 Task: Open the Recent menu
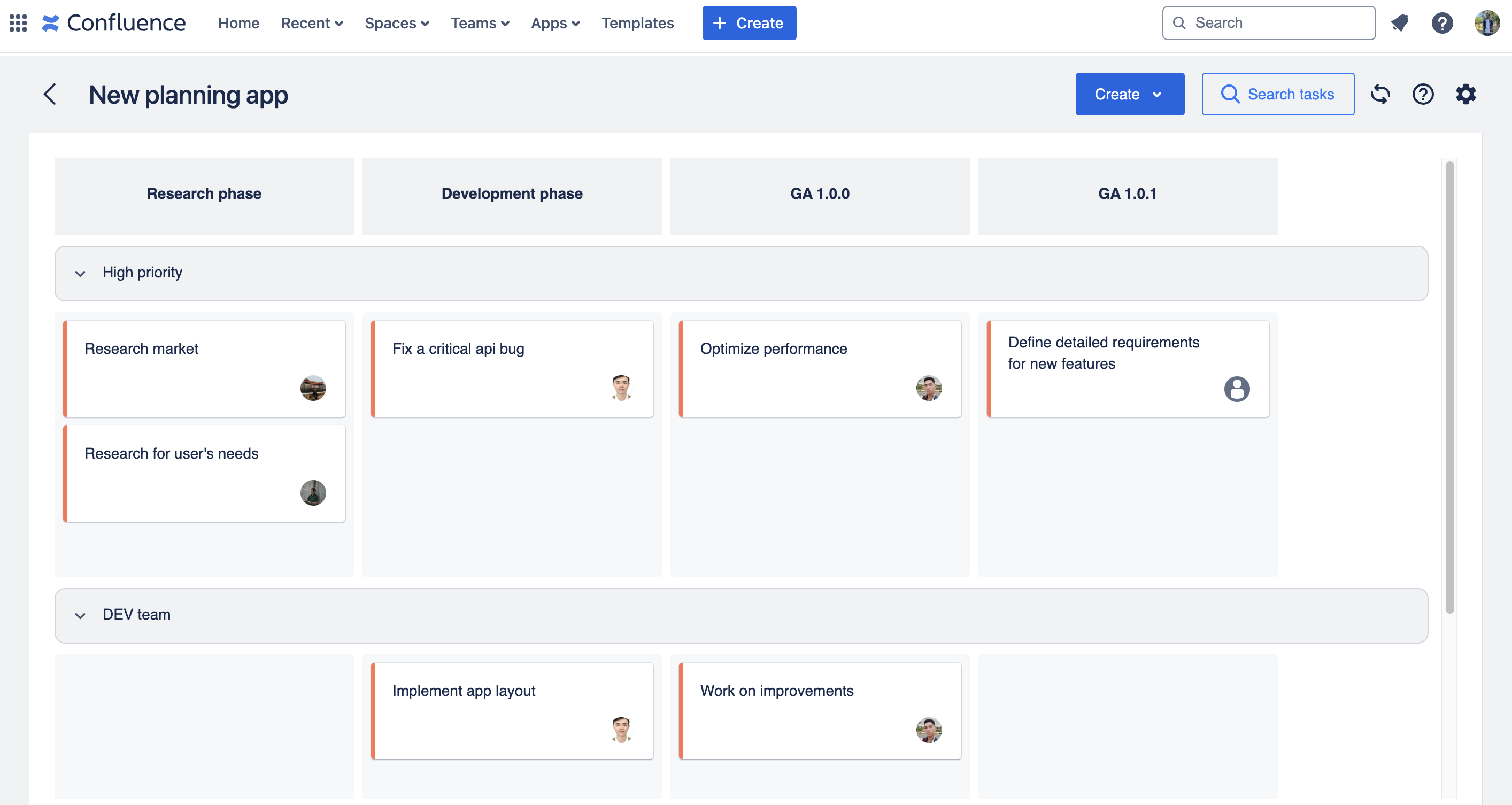pos(312,23)
